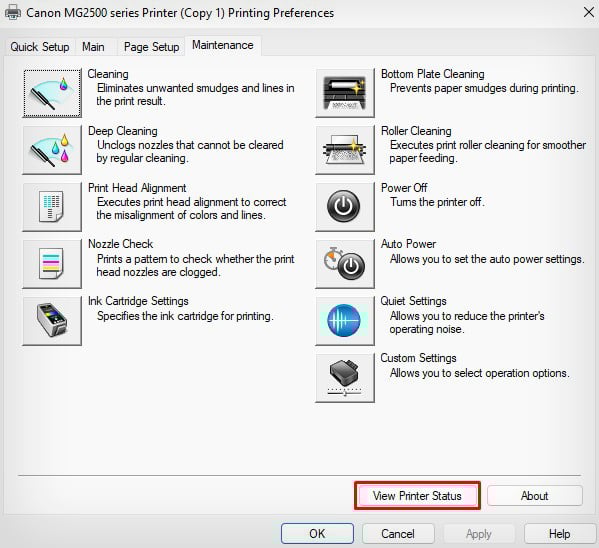Open Ink Cartridge Settings icon
599x548 pixels.
click(52, 321)
